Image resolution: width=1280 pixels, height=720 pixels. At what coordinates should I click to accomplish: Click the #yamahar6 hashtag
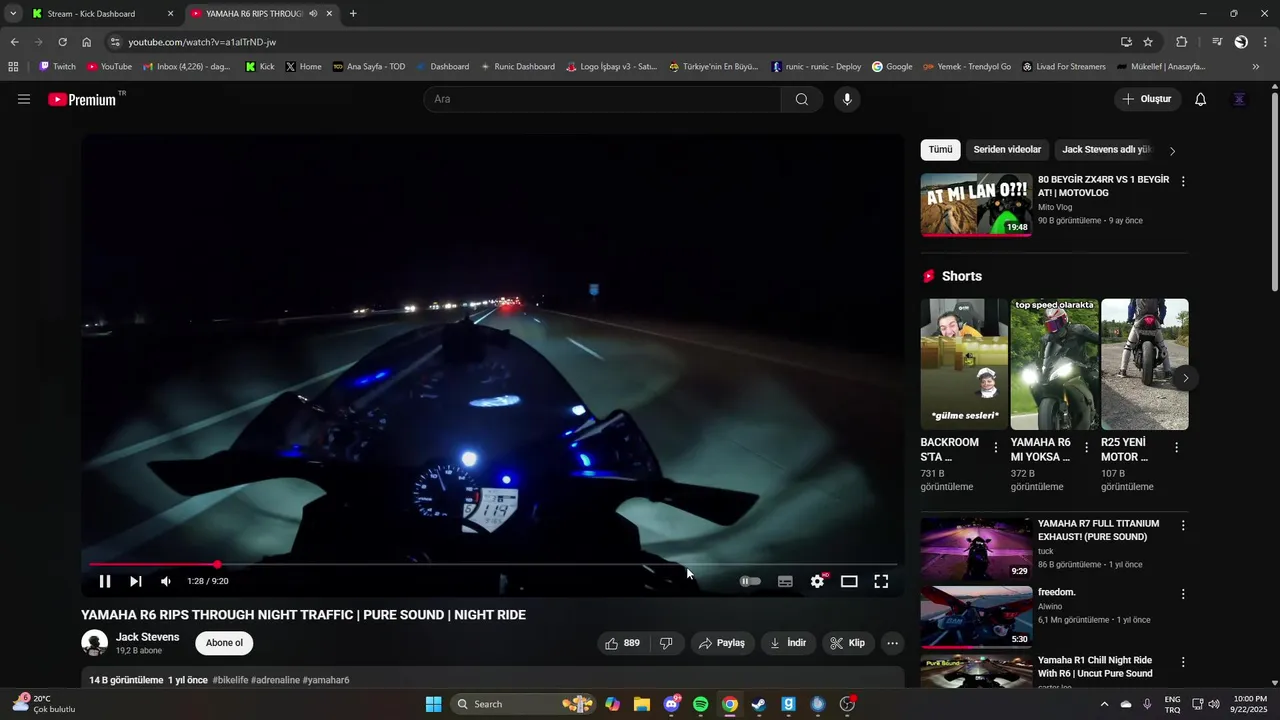(326, 680)
